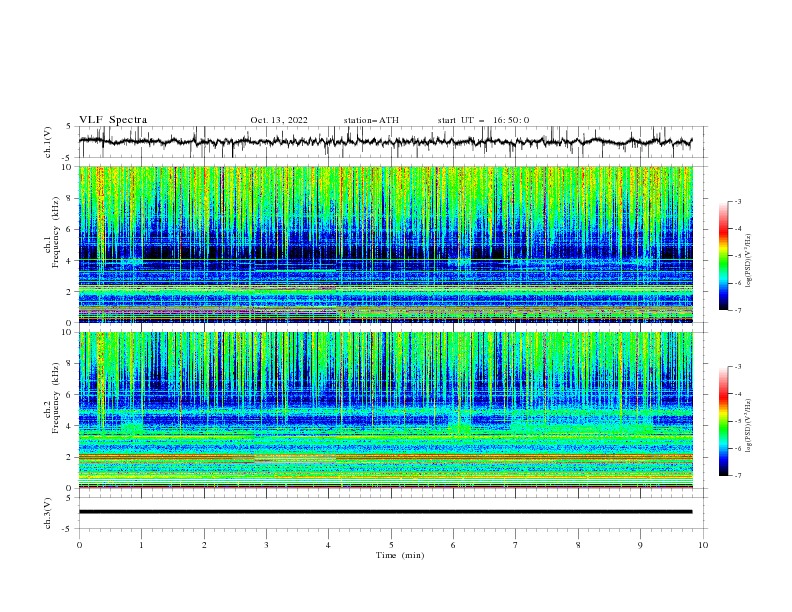Click time axis tick label "1"
The image size is (792, 612).
(141, 545)
